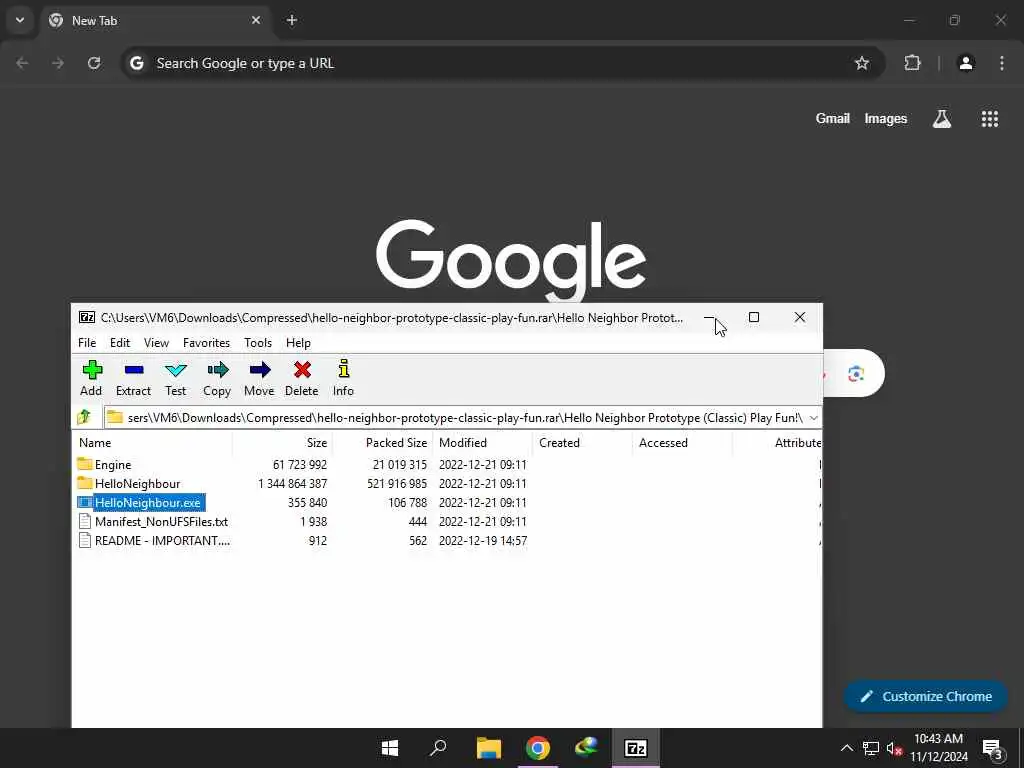Image resolution: width=1024 pixels, height=768 pixels.
Task: Open taskbar Search magnifier
Action: tap(438, 748)
